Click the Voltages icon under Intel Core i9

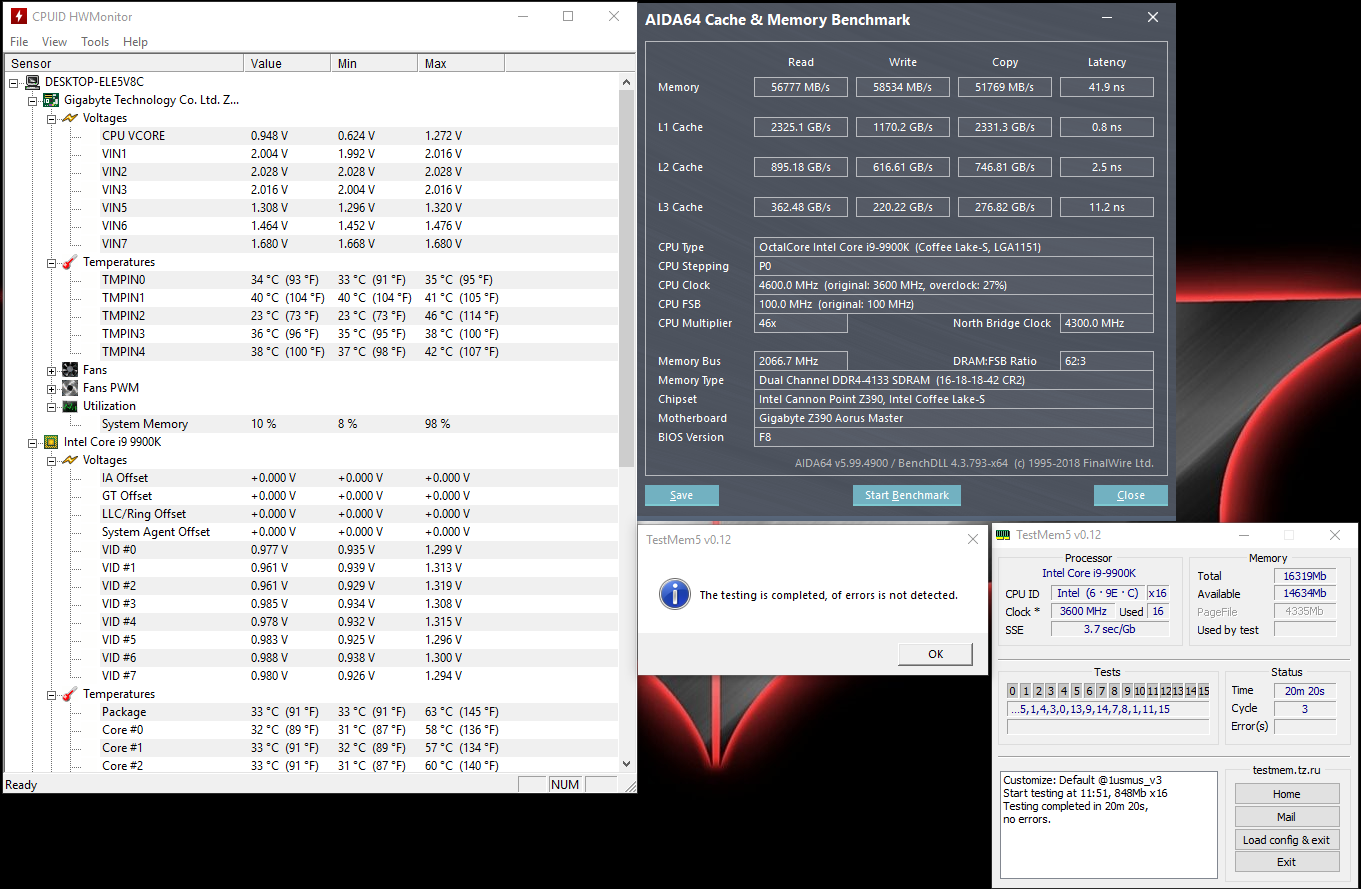pyautogui.click(x=70, y=460)
